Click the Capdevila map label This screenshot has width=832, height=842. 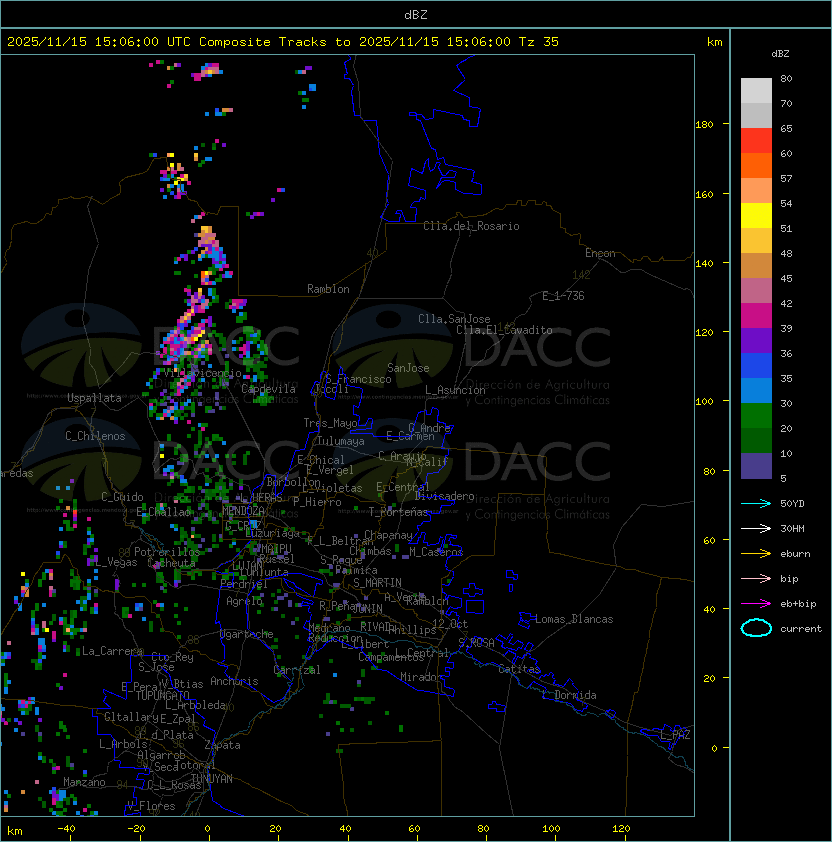[x=269, y=388]
